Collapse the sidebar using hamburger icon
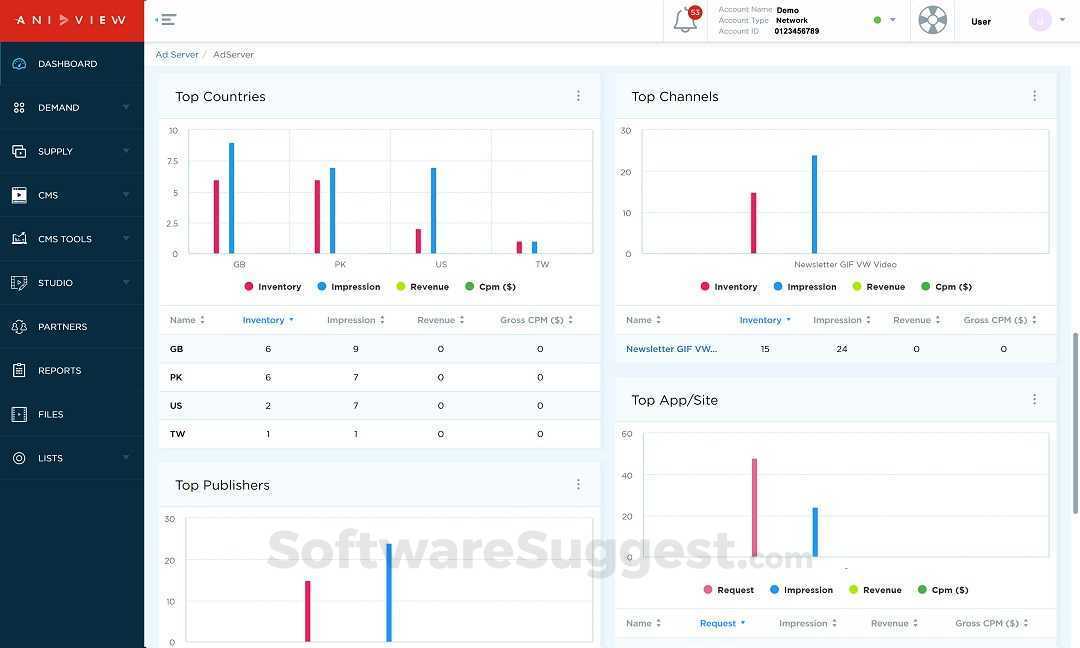This screenshot has width=1080, height=648. [166, 19]
